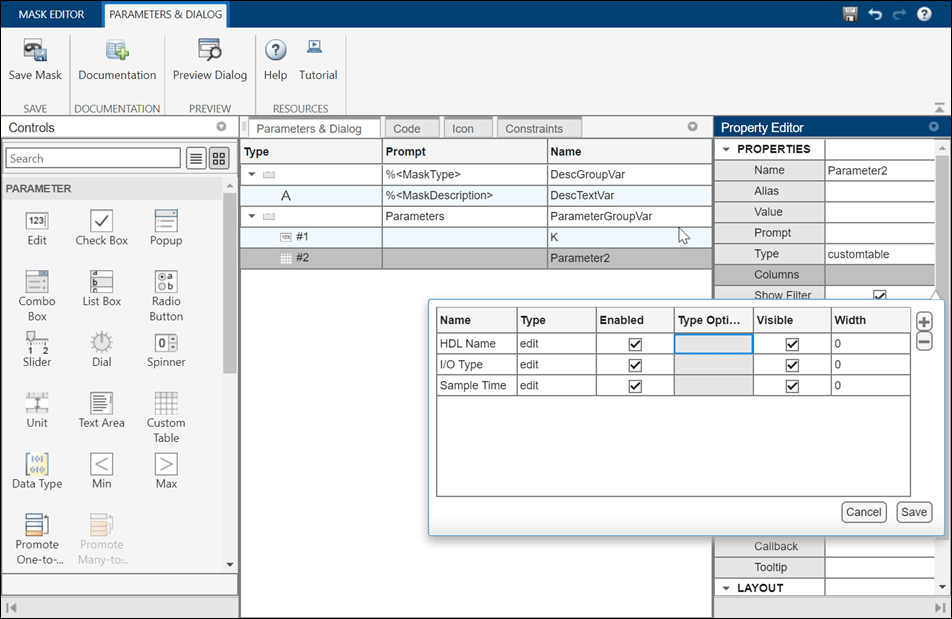This screenshot has width=952, height=619.
Task: Toggle Enabled checkbox for Sample Time
Action: [635, 386]
